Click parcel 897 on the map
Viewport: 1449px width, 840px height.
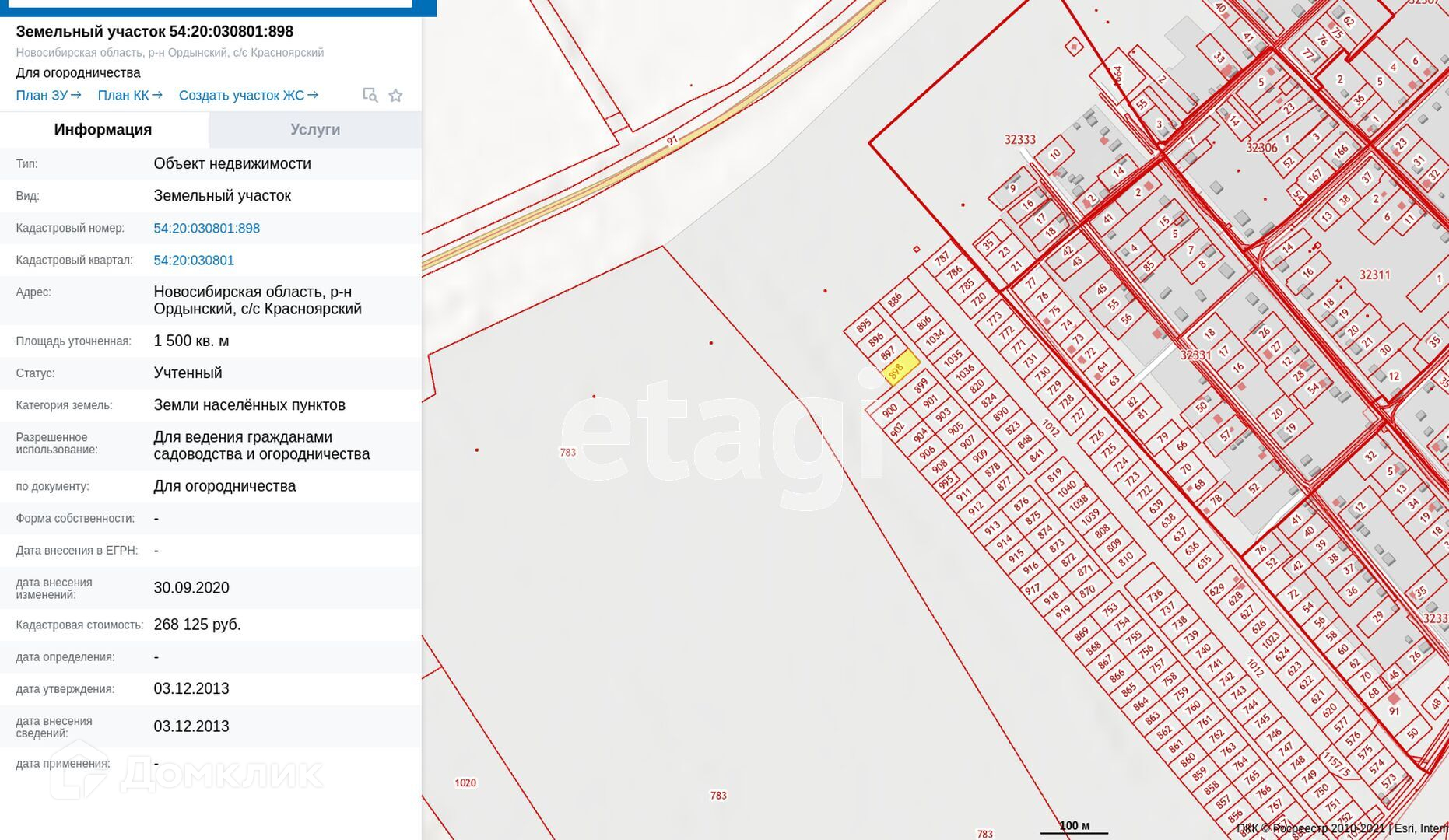888,355
